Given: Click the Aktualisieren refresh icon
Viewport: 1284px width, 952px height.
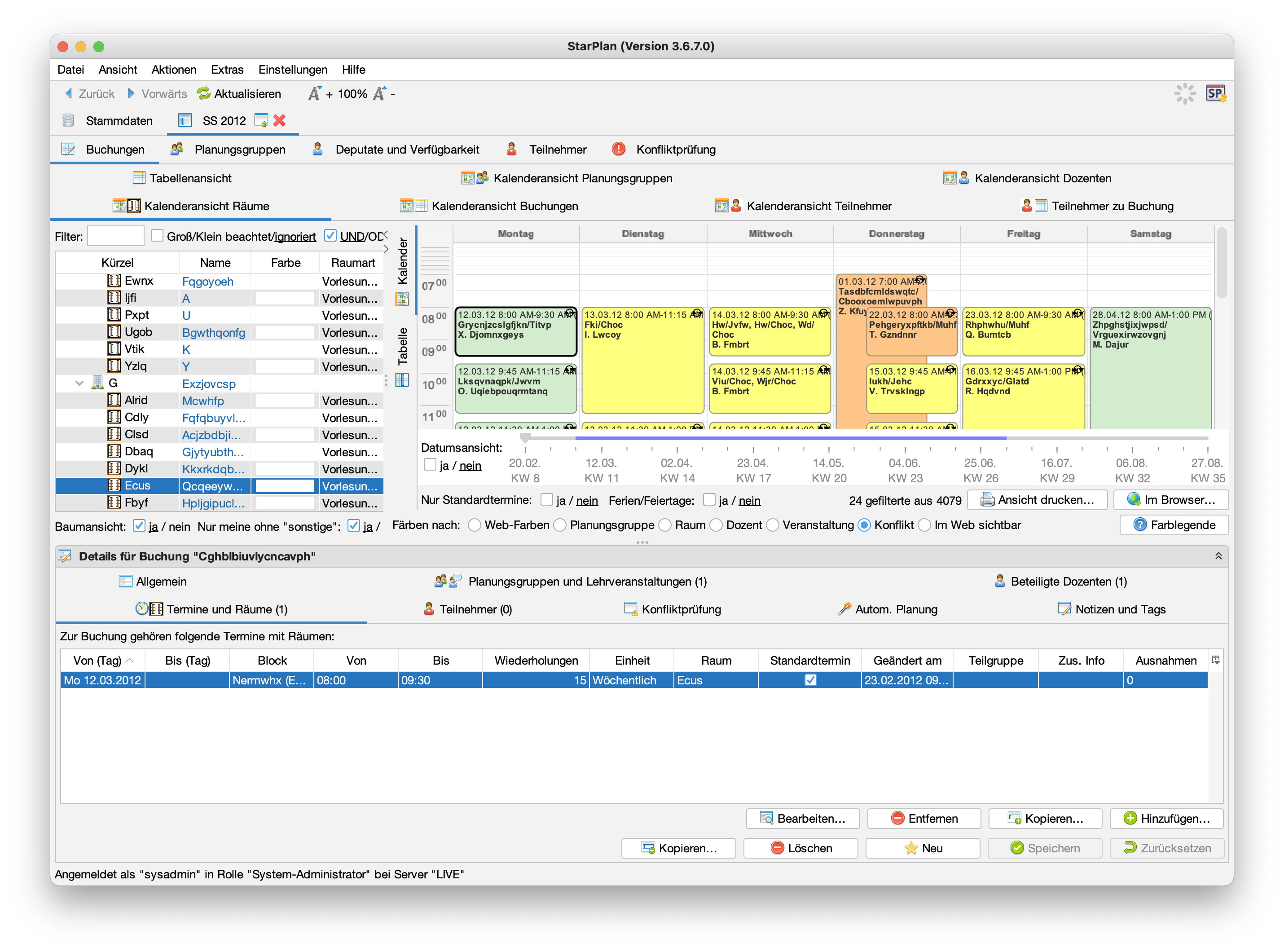Looking at the screenshot, I should point(203,93).
